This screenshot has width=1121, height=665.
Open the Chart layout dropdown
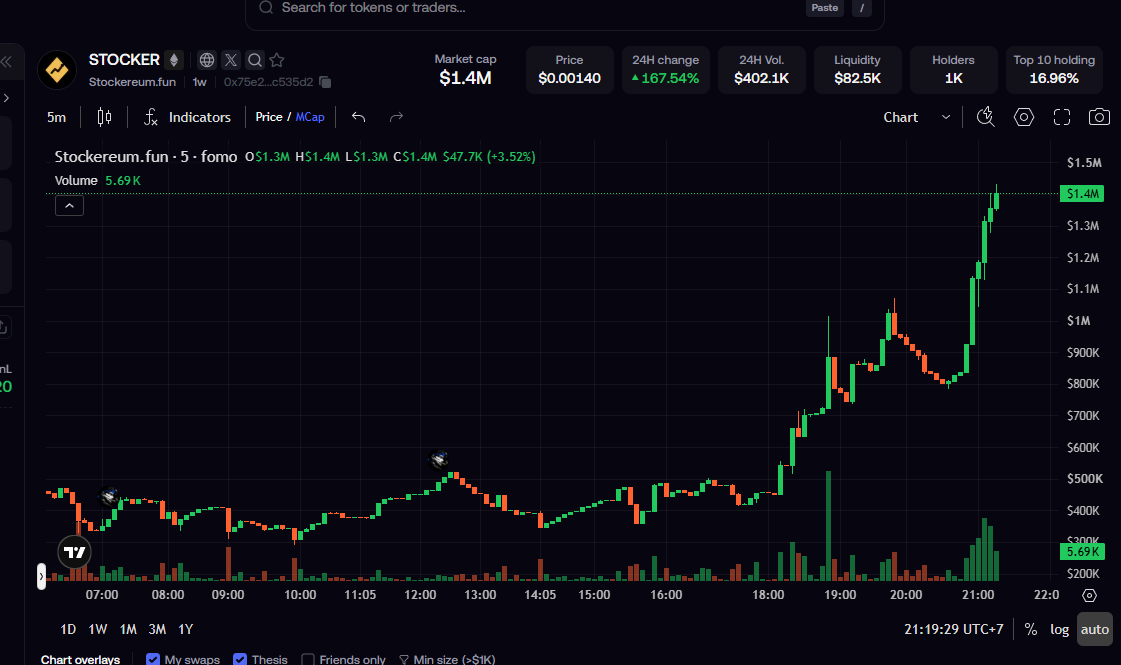point(916,117)
